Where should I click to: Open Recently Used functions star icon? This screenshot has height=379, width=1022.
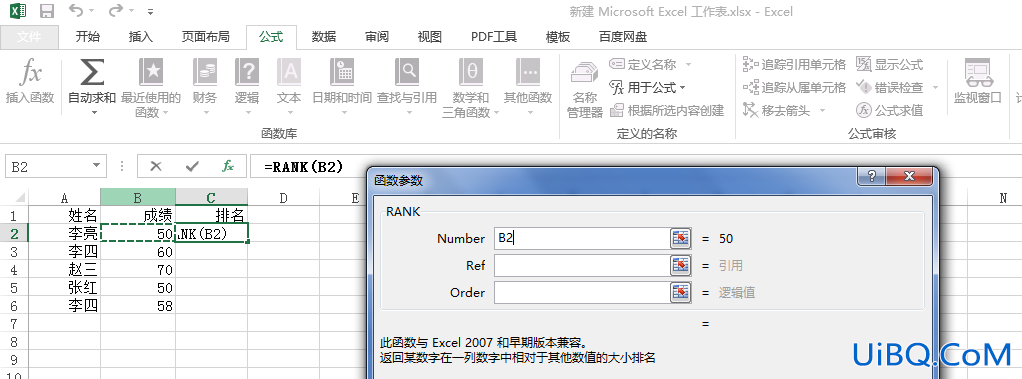[x=151, y=72]
